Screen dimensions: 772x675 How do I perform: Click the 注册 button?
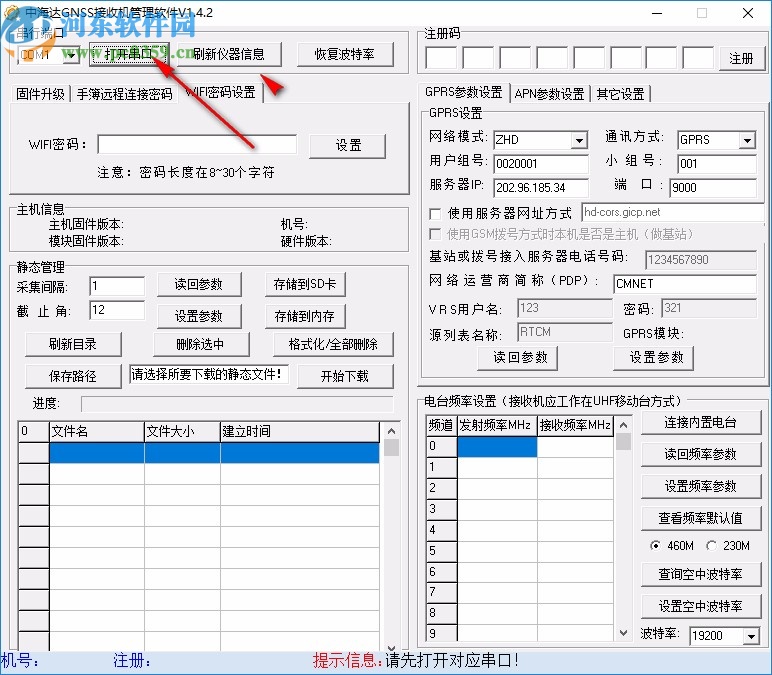[741, 59]
